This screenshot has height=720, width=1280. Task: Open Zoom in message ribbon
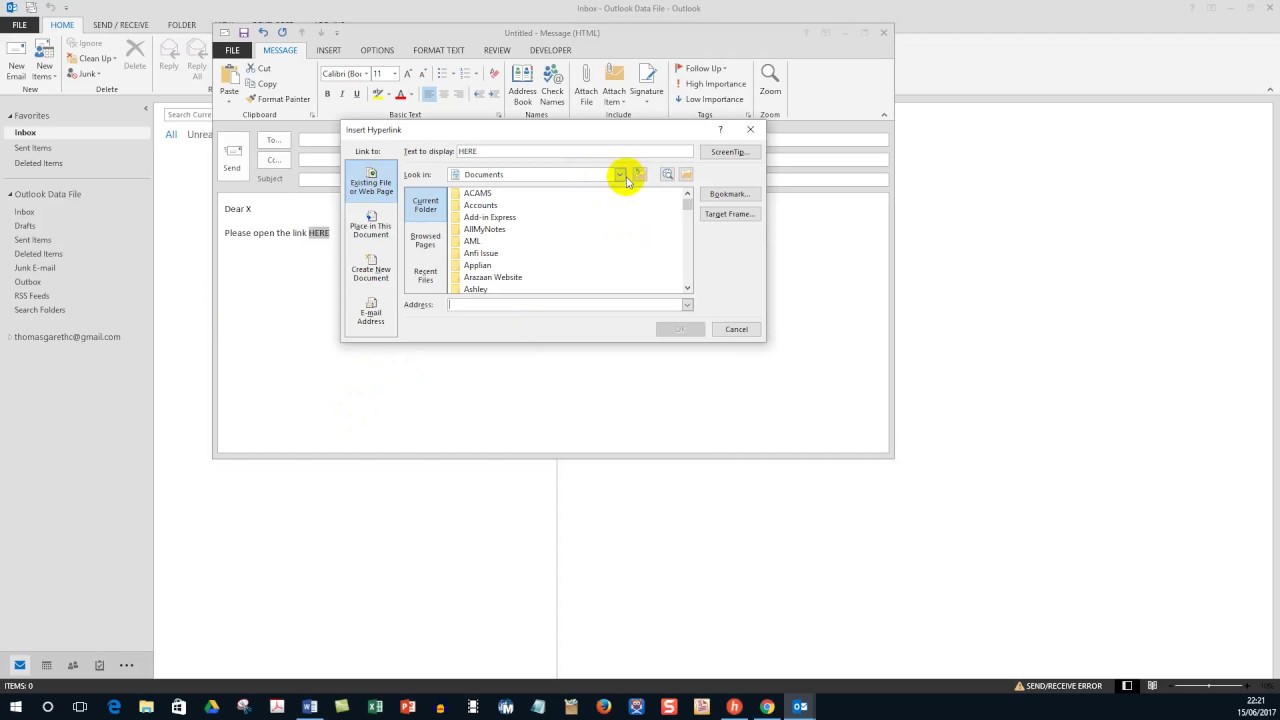click(x=770, y=80)
